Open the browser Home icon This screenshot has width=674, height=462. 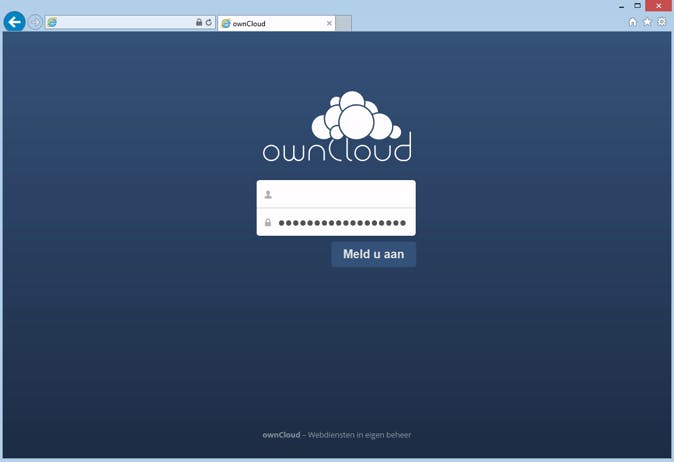tap(633, 22)
